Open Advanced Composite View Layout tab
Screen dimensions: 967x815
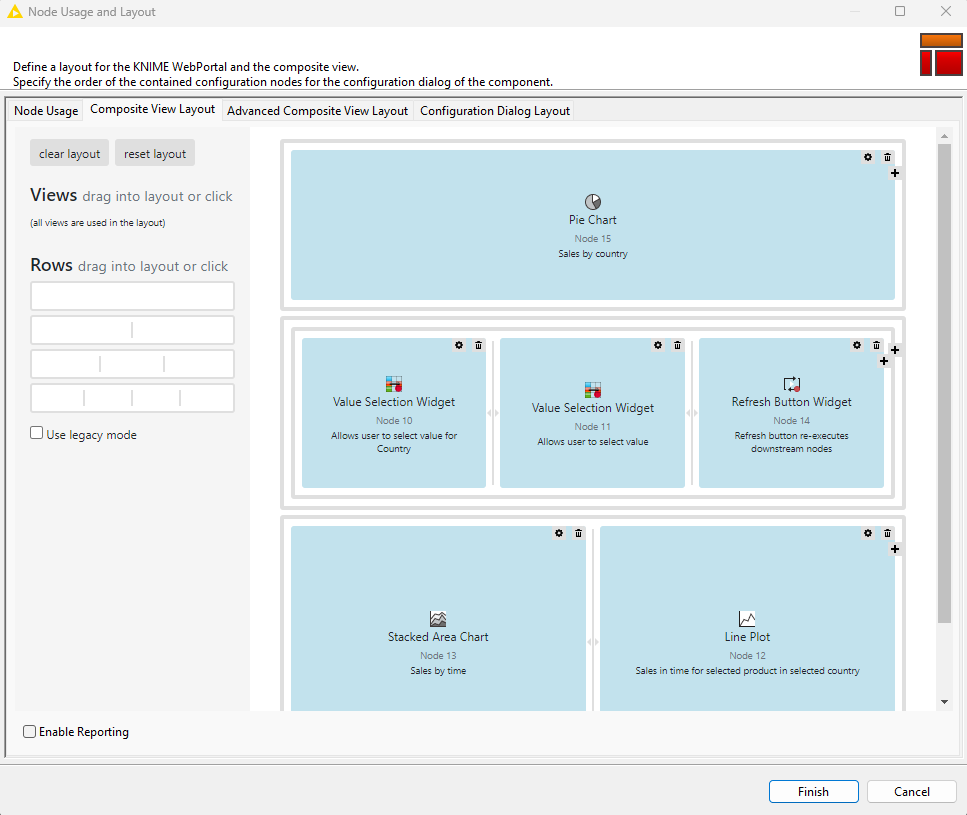pos(317,111)
